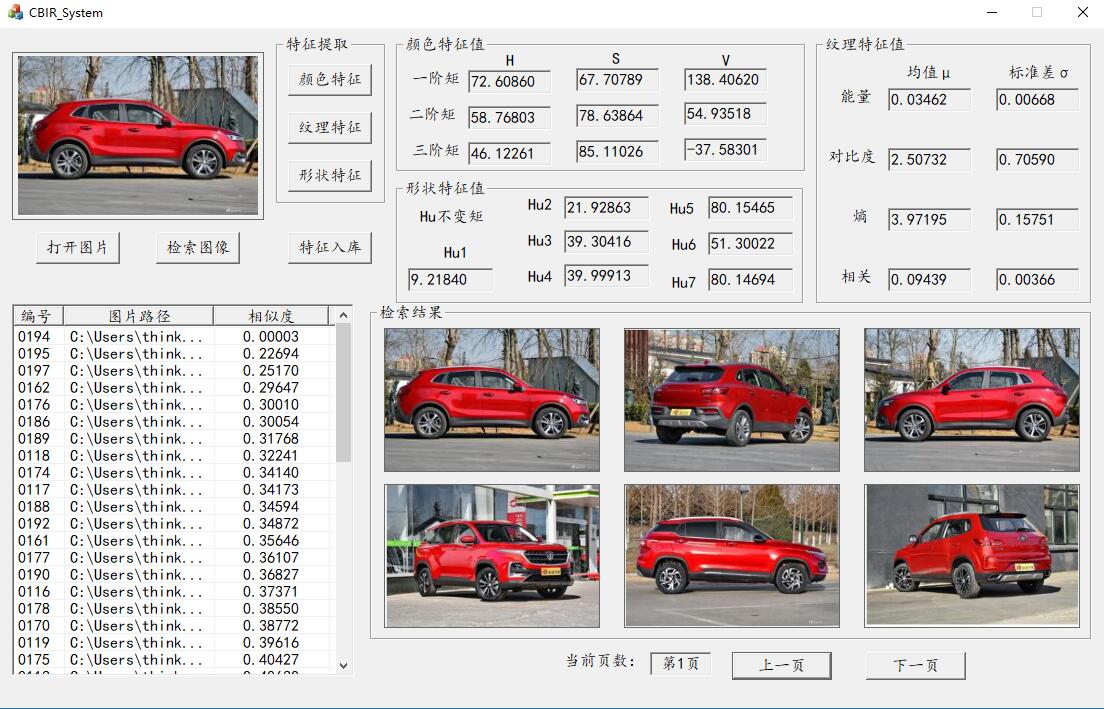Select red SUV at dealership thumbnail
Image resolution: width=1104 pixels, height=709 pixels.
[492, 556]
